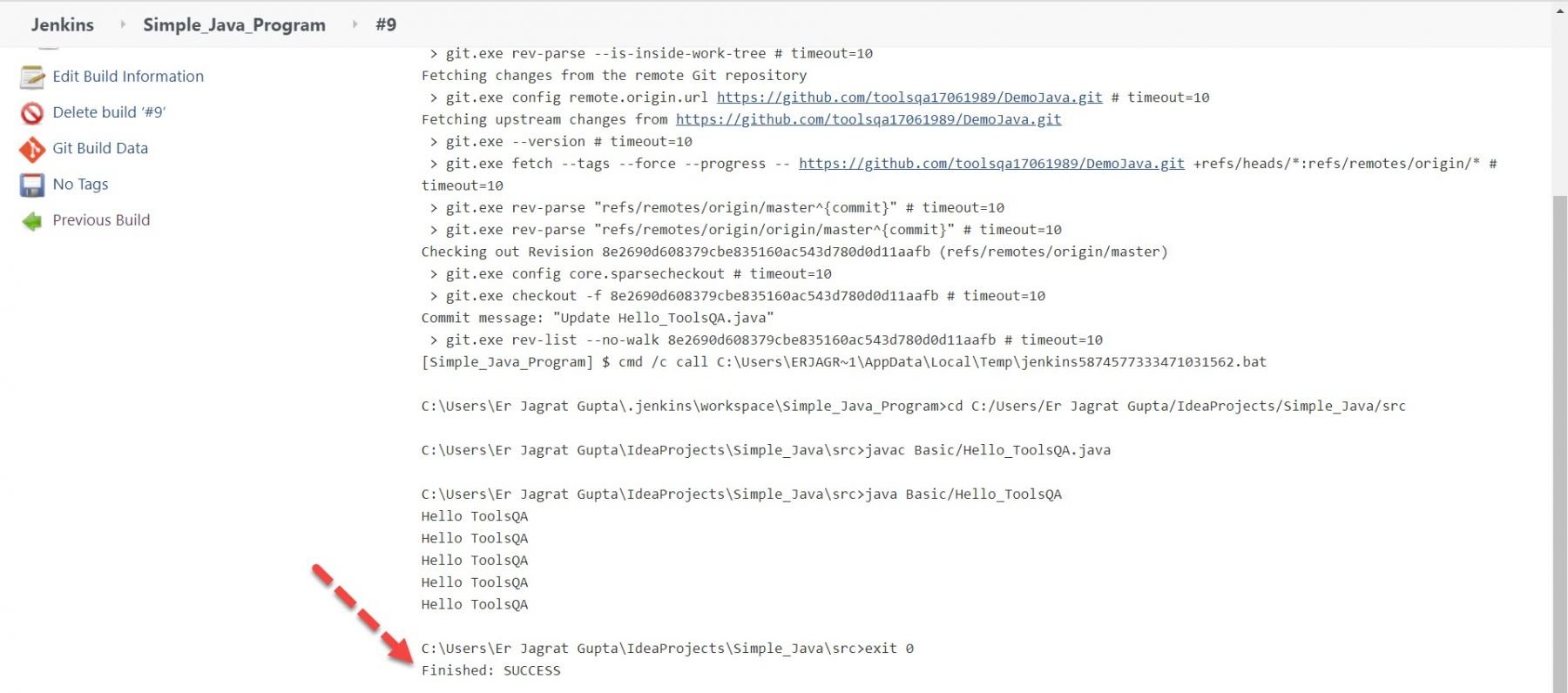Click the floppy disk icon next to No Tags
Image resolution: width=1568 pixels, height=693 pixels.
point(31,184)
